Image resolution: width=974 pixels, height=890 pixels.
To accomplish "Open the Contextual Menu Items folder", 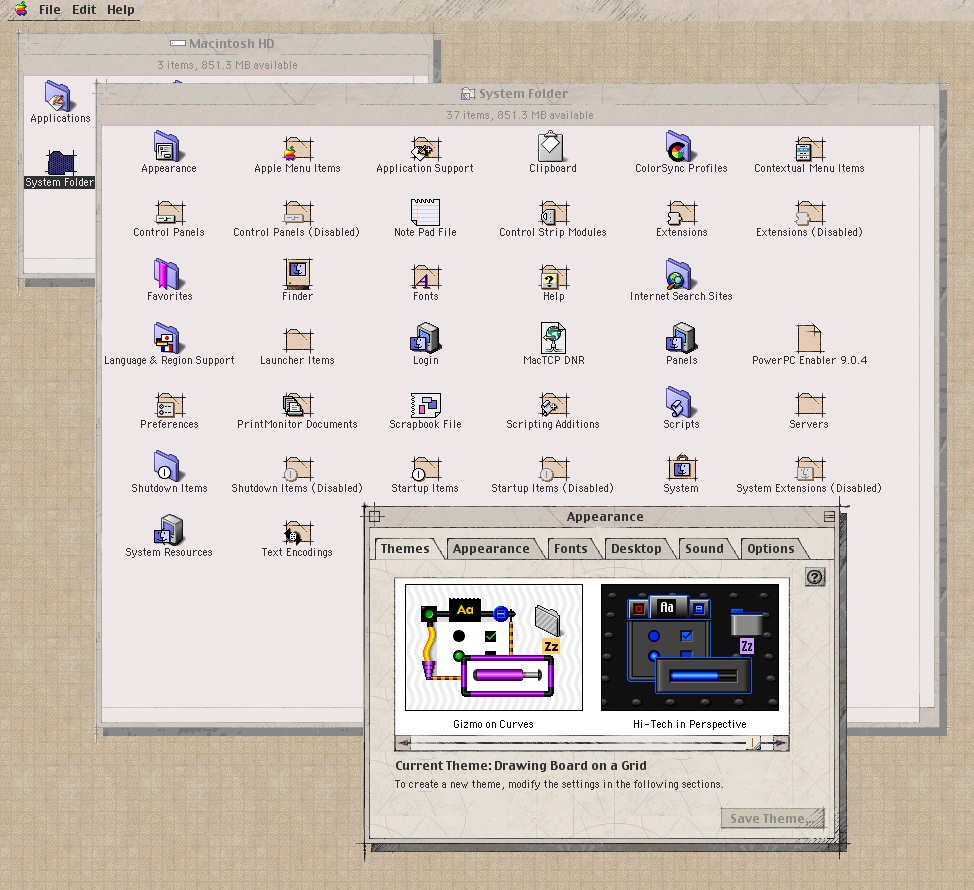I will pos(809,148).
